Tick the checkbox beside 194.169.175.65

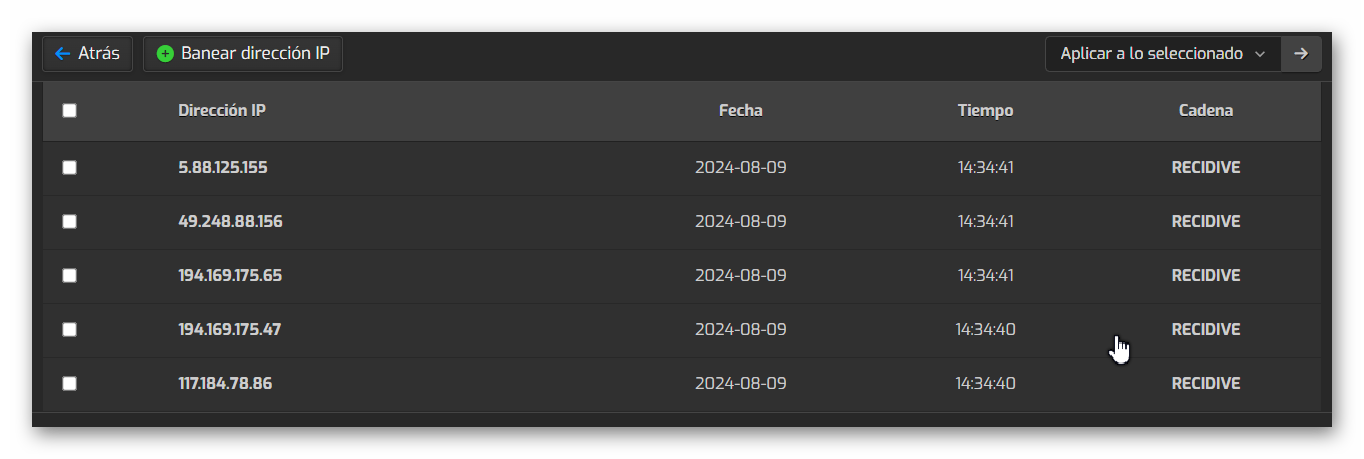pos(69,276)
